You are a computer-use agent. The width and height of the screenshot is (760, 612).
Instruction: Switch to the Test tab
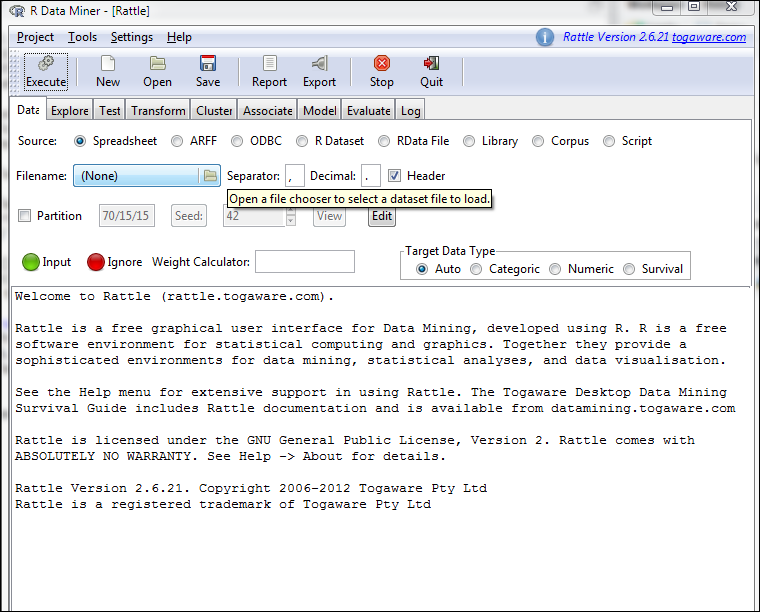pos(110,110)
